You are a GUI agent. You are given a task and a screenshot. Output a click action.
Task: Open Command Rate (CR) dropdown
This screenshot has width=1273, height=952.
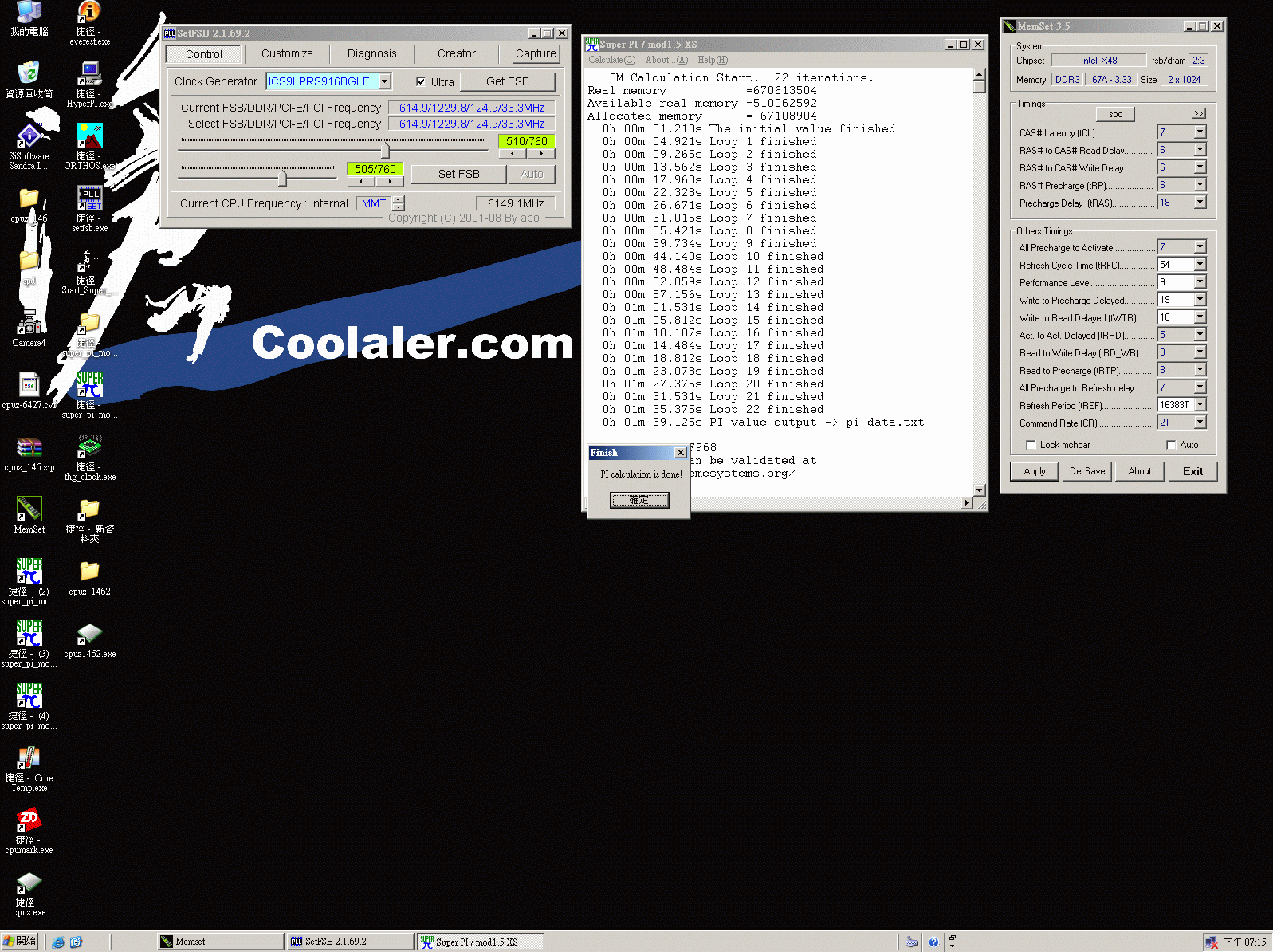coord(1200,423)
